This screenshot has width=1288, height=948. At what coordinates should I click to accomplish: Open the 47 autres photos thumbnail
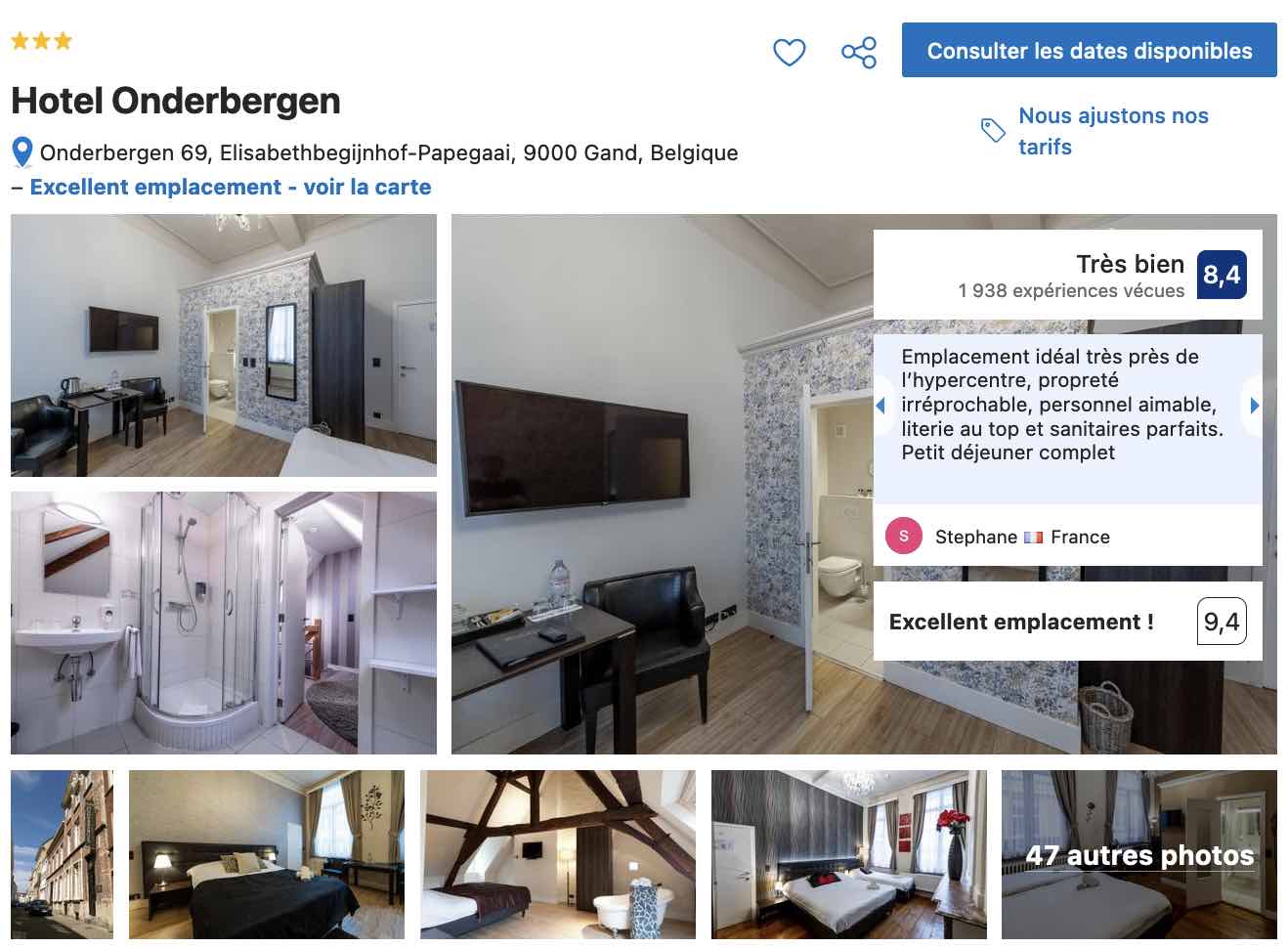coord(1138,854)
